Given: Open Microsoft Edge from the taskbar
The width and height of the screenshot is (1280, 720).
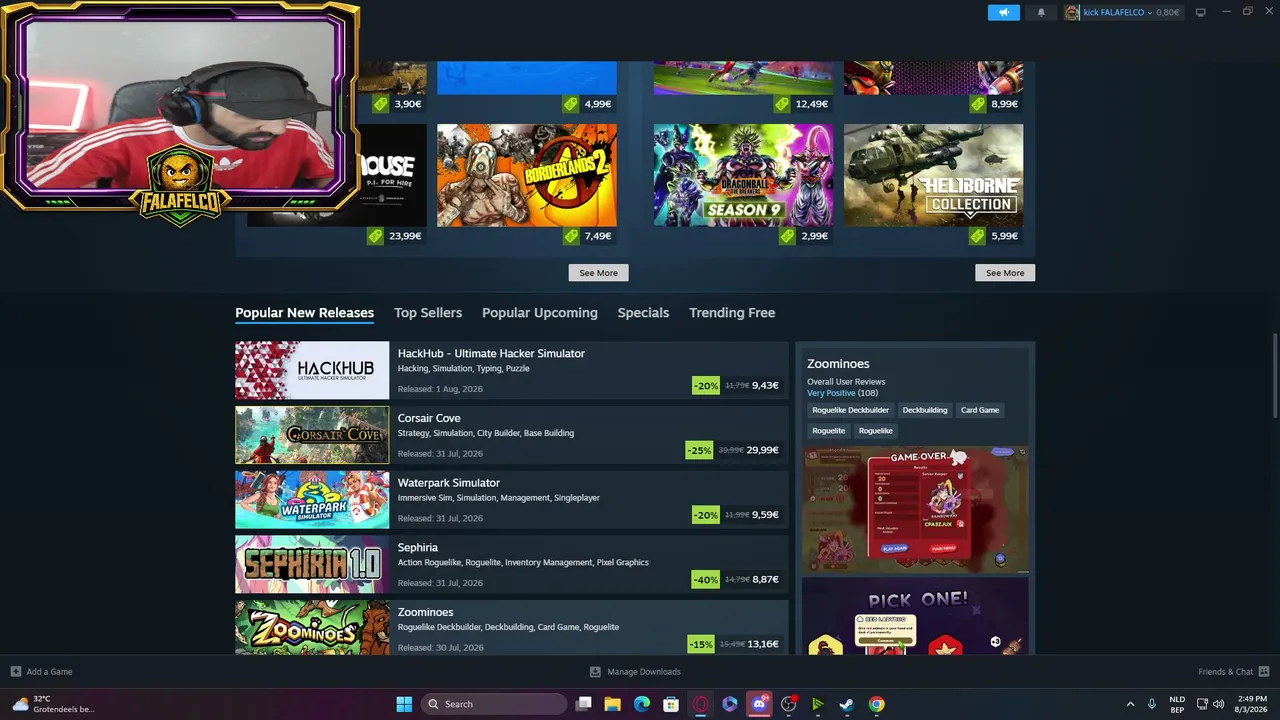Looking at the screenshot, I should [x=642, y=704].
